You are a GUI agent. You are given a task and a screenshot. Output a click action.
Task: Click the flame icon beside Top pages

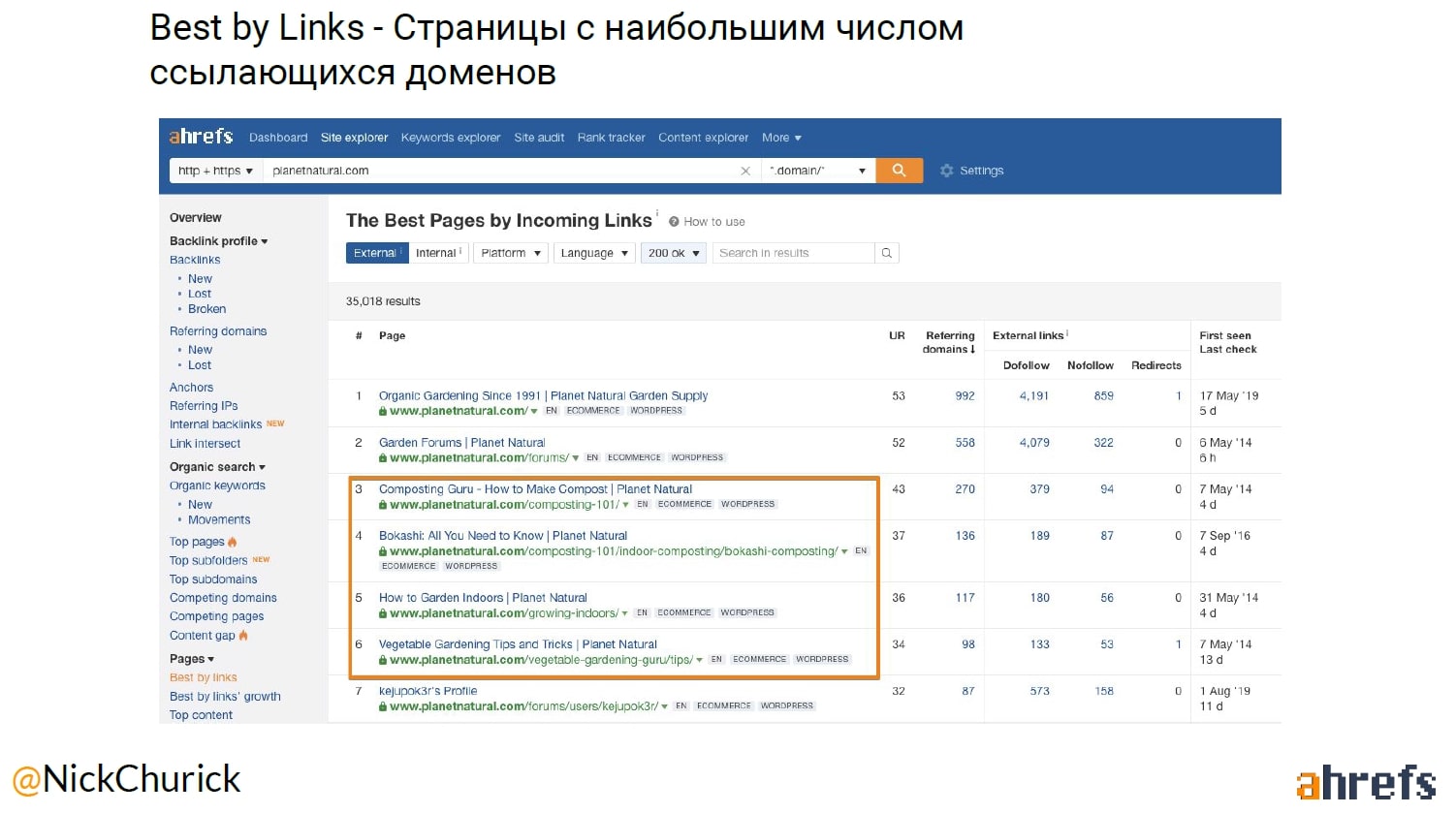point(233,542)
